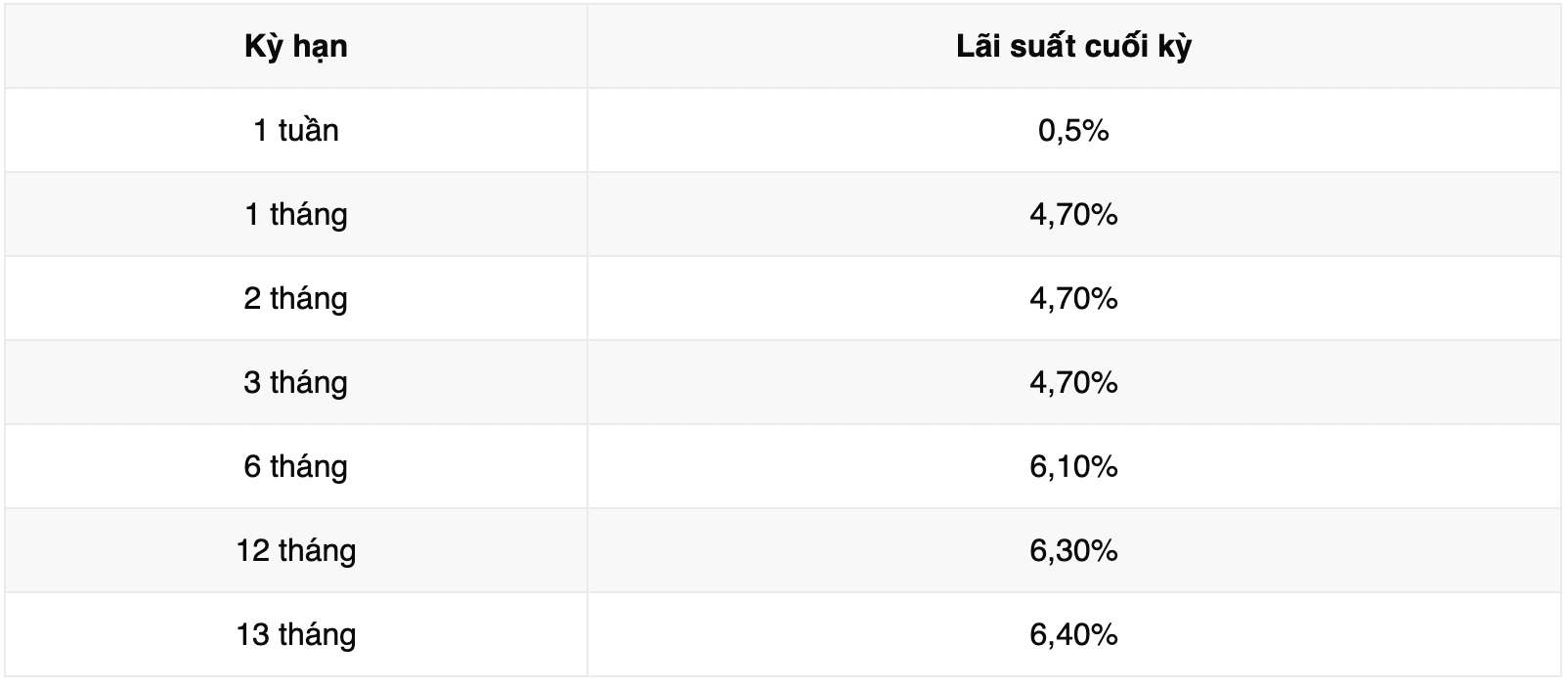Click the "Lãi suất cuối kỳ" column header
This screenshot has width=1568, height=686.
pos(1073,47)
